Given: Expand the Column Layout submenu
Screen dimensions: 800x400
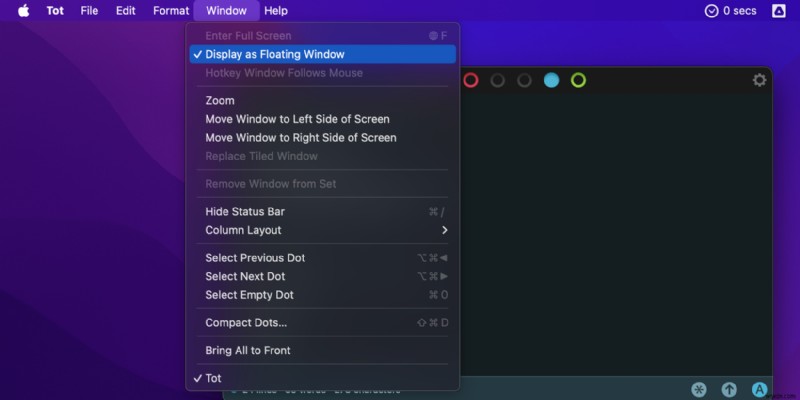Looking at the screenshot, I should coord(322,230).
